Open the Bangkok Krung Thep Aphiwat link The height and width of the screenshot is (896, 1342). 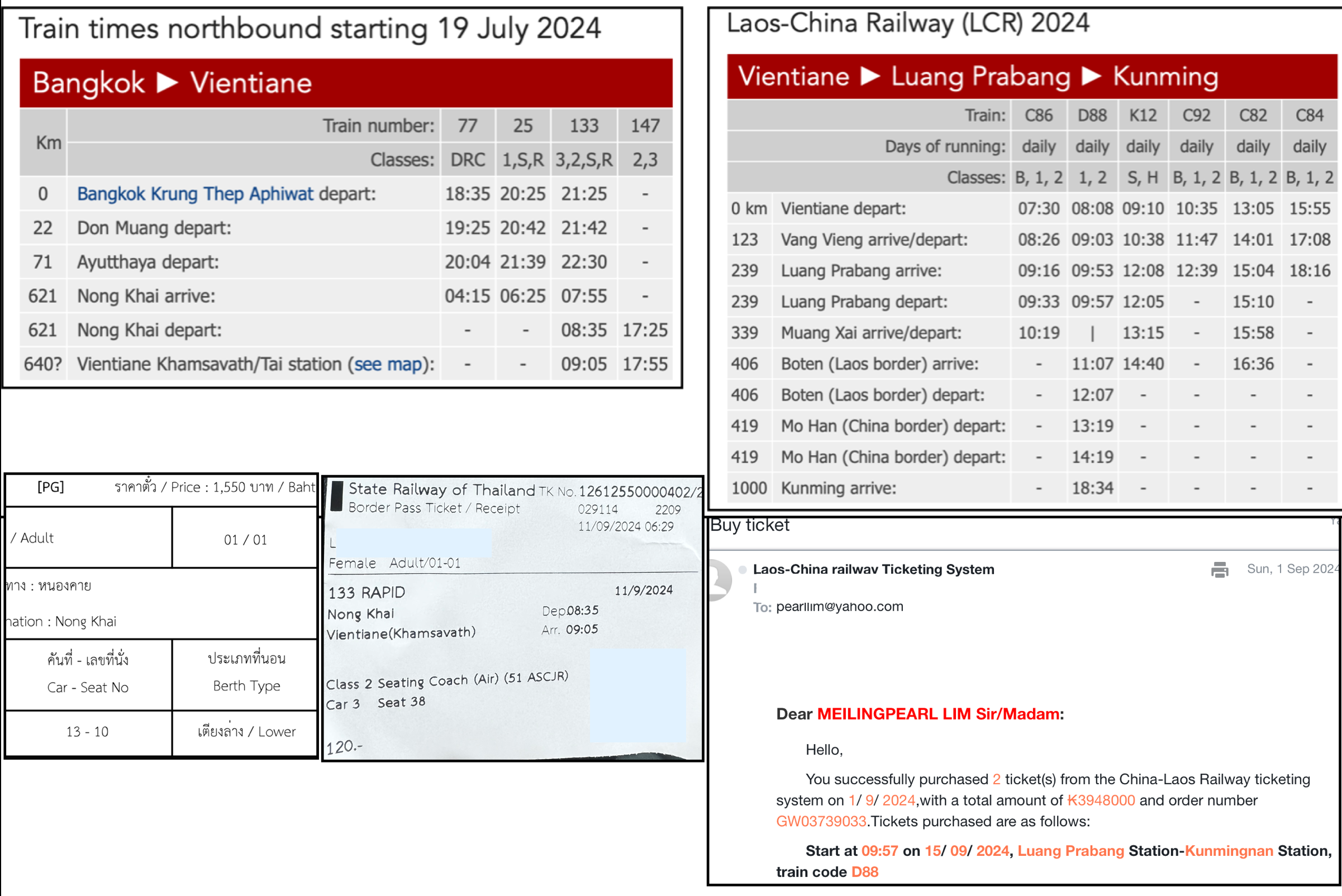pyautogui.click(x=195, y=194)
